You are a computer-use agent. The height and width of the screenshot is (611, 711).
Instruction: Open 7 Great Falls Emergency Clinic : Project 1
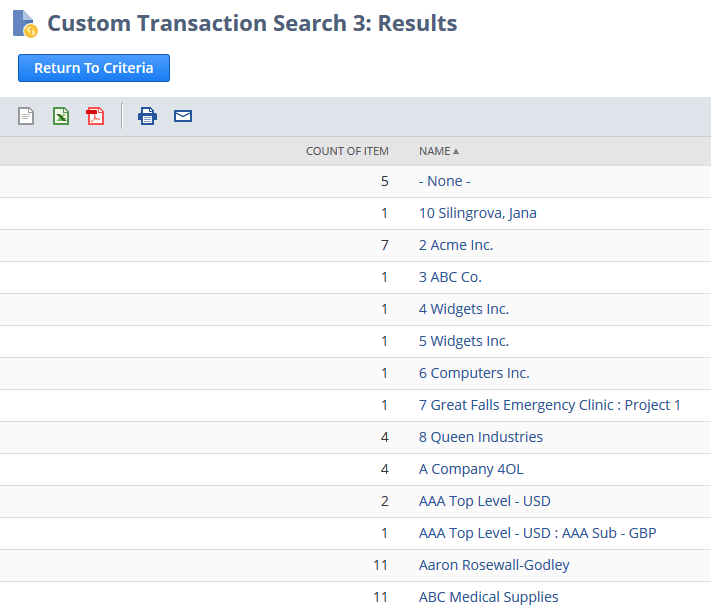(550, 405)
